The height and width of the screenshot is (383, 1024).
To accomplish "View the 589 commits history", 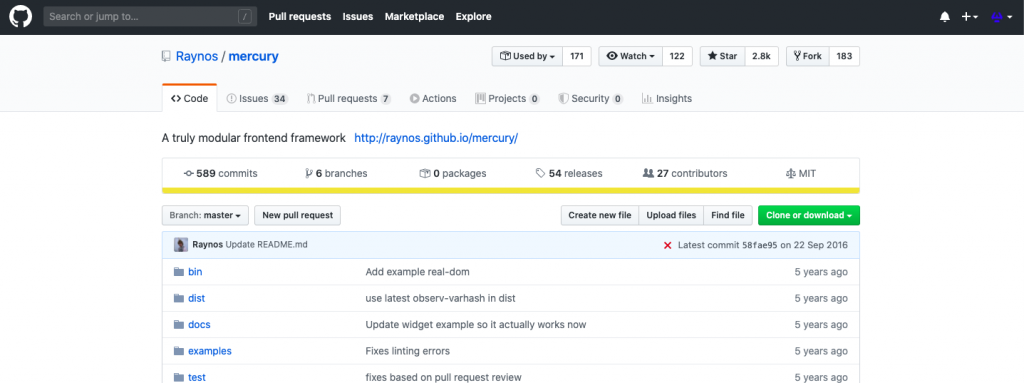I will click(221, 174).
